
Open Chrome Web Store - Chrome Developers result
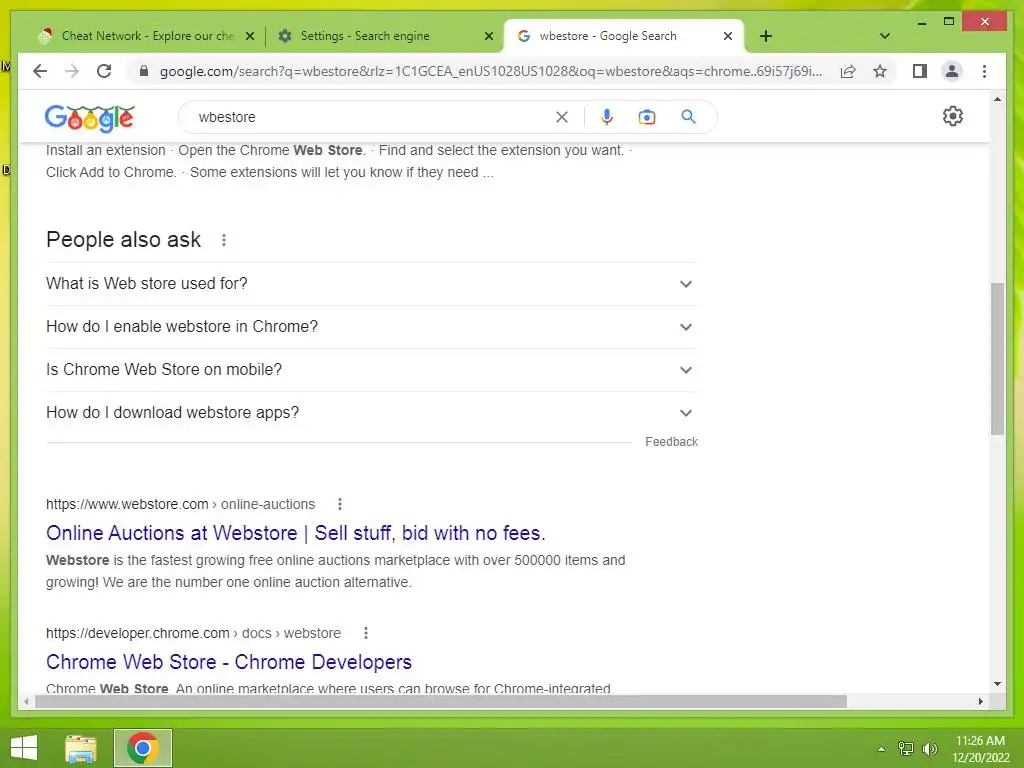[229, 662]
